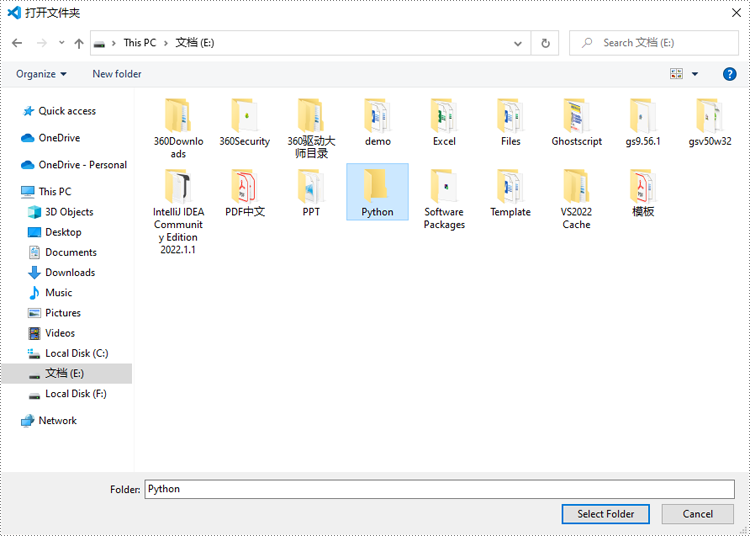Select the PPT folder
This screenshot has height=536, width=750.
(x=311, y=193)
